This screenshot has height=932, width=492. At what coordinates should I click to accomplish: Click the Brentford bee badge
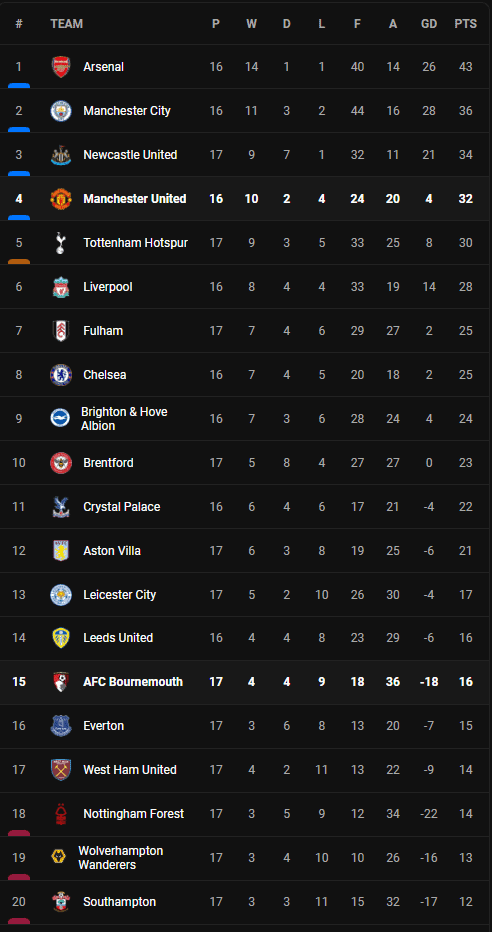click(x=61, y=462)
